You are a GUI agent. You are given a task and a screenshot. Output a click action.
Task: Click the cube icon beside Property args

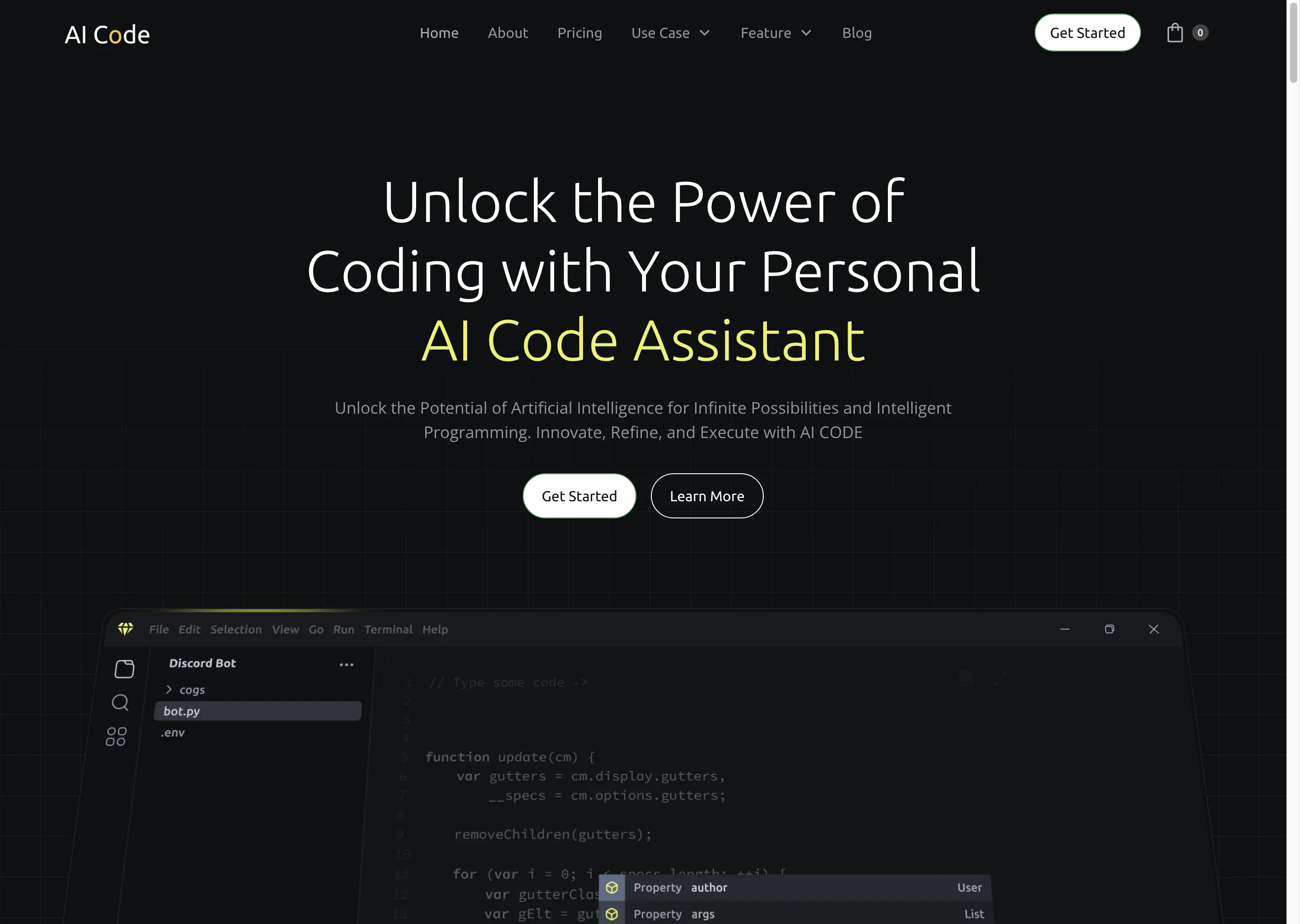tap(613, 915)
